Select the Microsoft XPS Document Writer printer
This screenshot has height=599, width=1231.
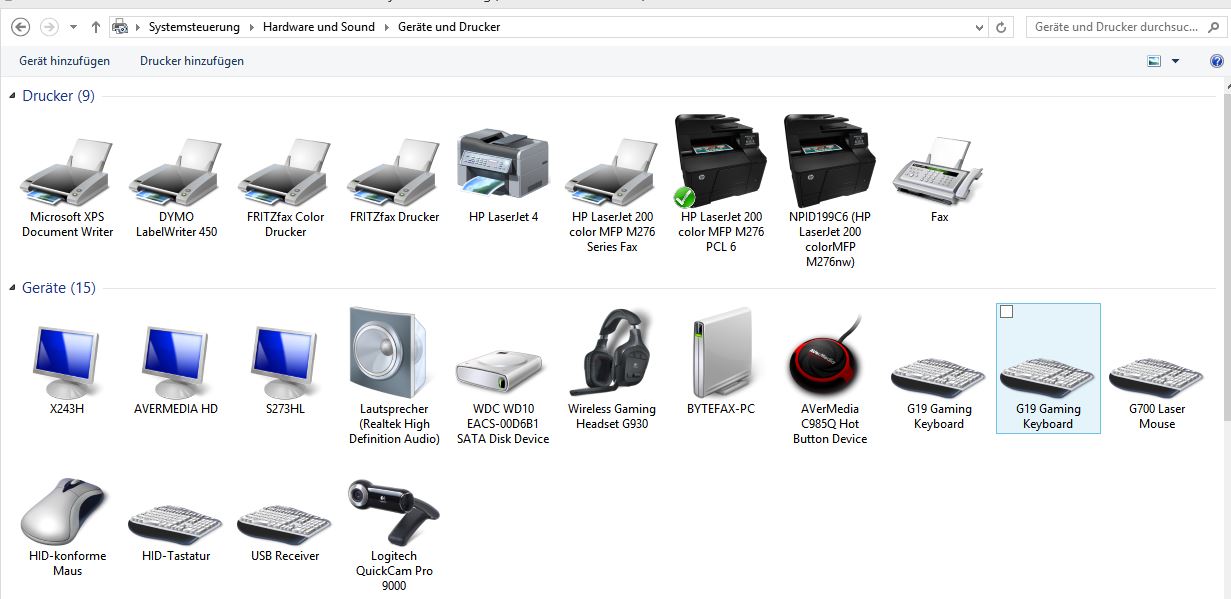tap(67, 188)
